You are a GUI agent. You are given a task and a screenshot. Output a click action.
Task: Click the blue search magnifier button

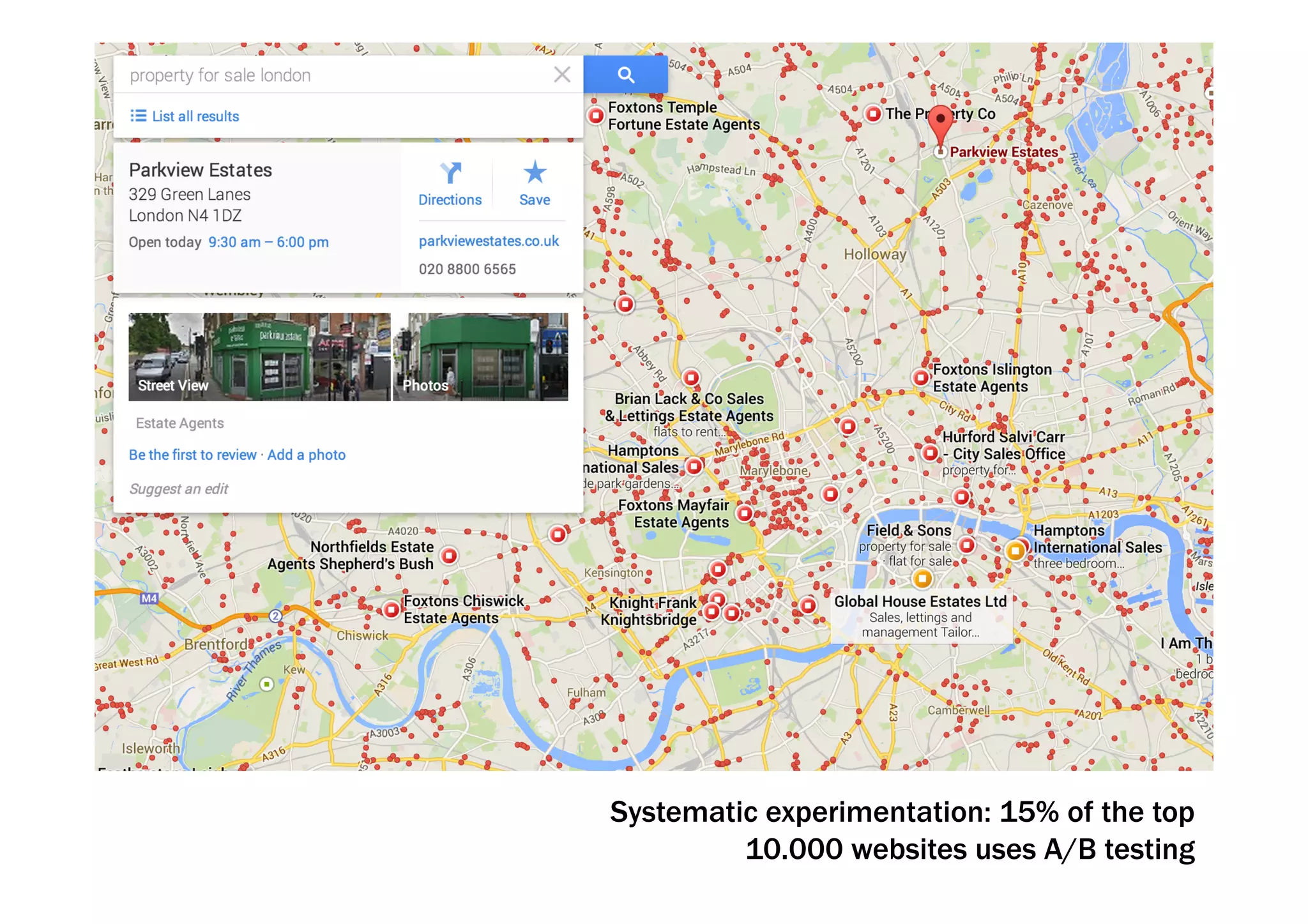pos(625,75)
